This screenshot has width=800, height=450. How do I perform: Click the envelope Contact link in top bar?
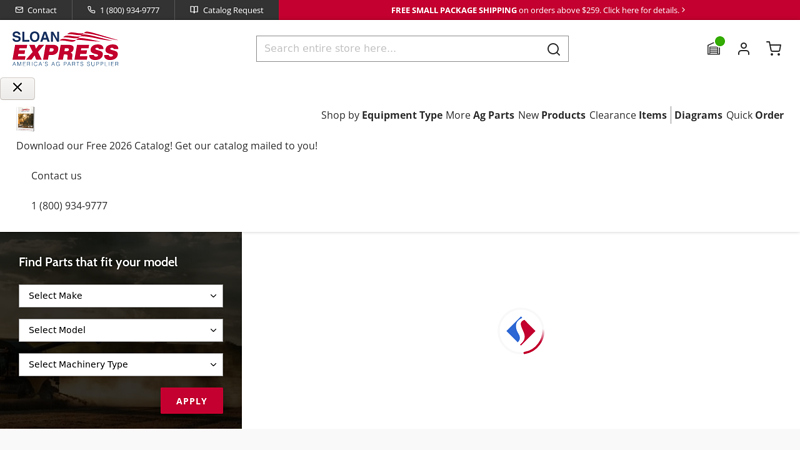pyautogui.click(x=36, y=10)
